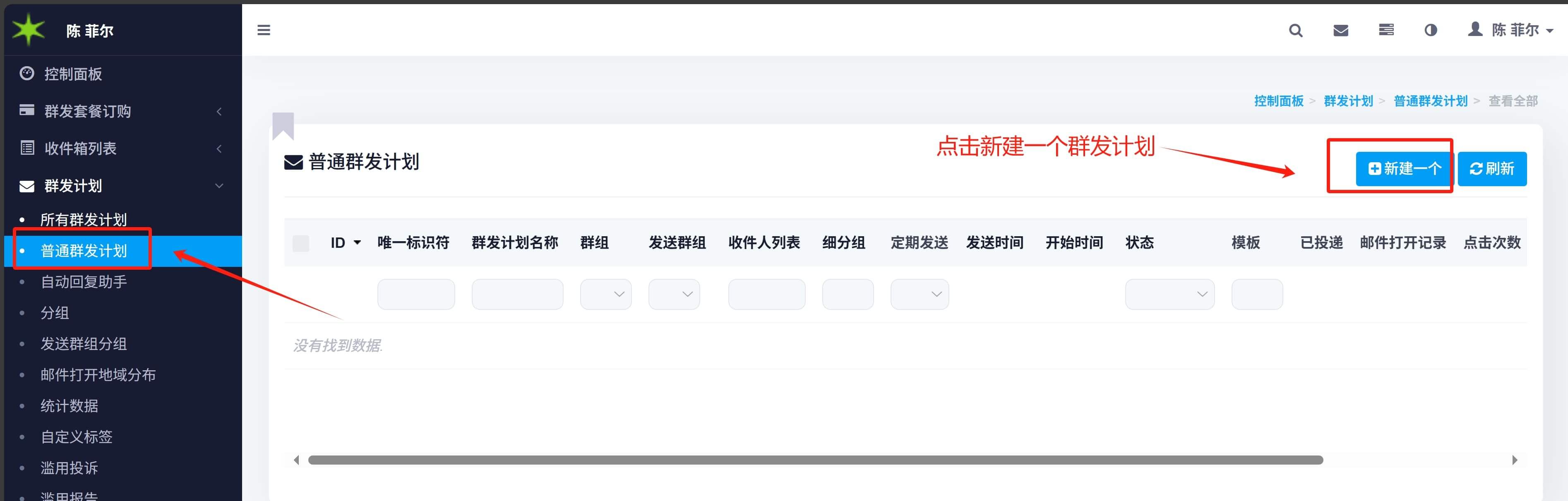Screen dimensions: 1568x501
Task: Click the 没有找到数据 empty message
Action: coord(338,346)
